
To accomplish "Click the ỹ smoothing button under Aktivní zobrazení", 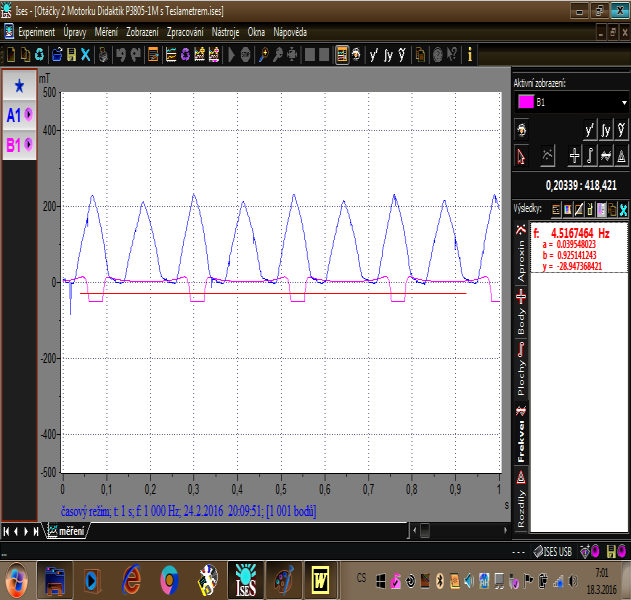I will click(x=621, y=130).
